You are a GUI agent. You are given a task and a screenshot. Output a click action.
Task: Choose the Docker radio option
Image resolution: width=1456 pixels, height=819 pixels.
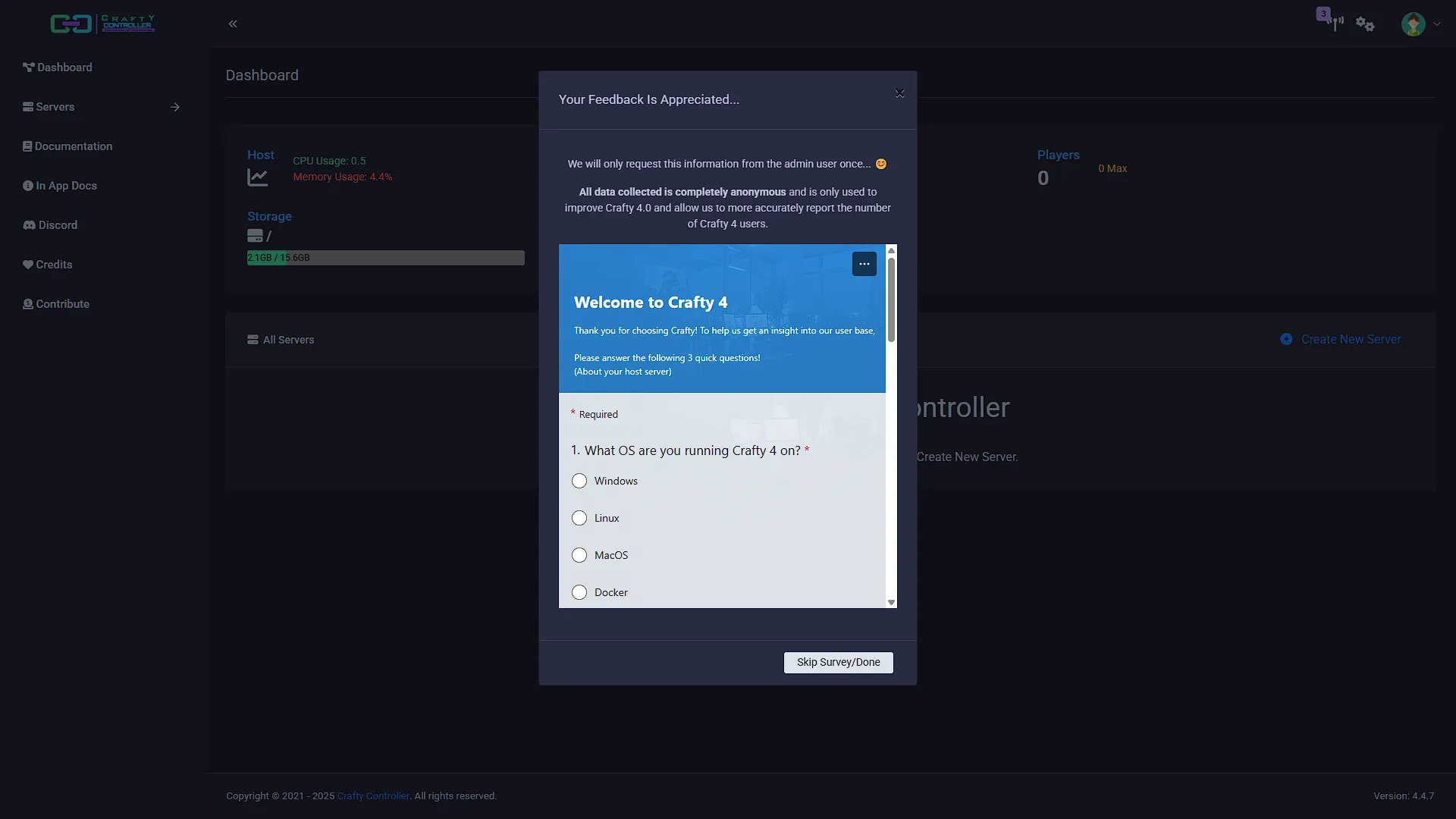click(579, 592)
